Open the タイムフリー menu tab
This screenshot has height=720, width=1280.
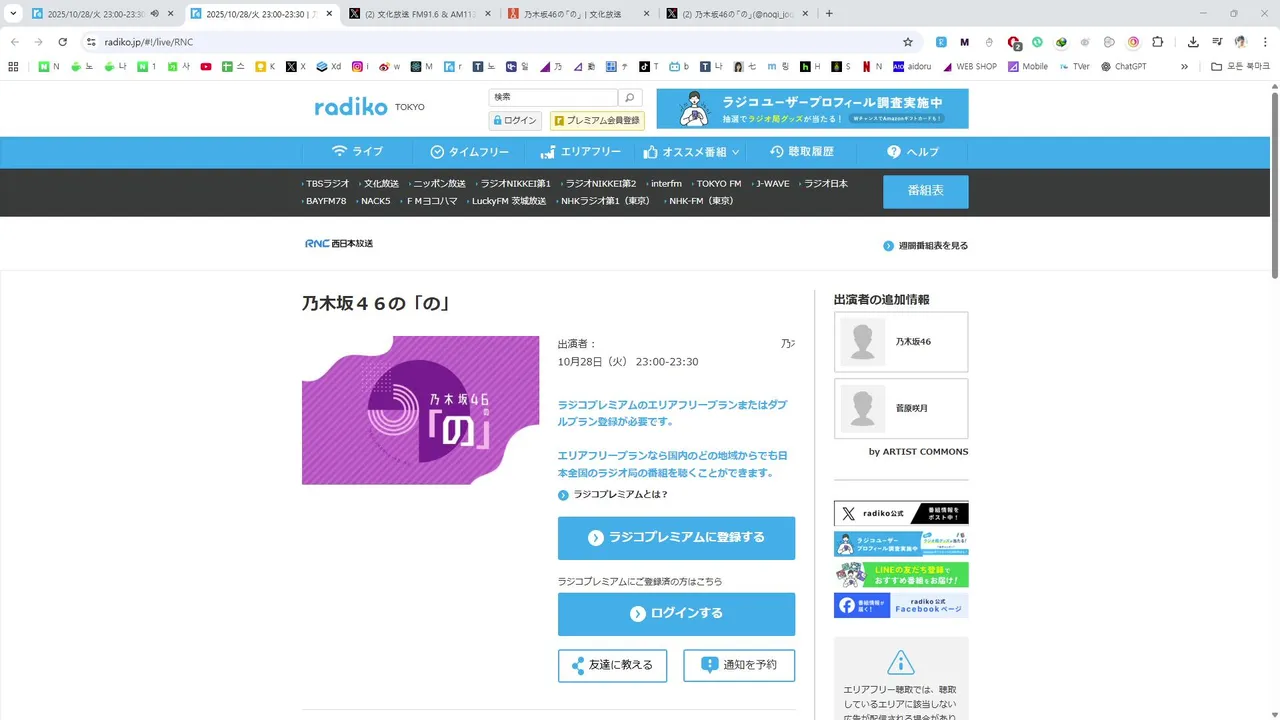coord(469,152)
